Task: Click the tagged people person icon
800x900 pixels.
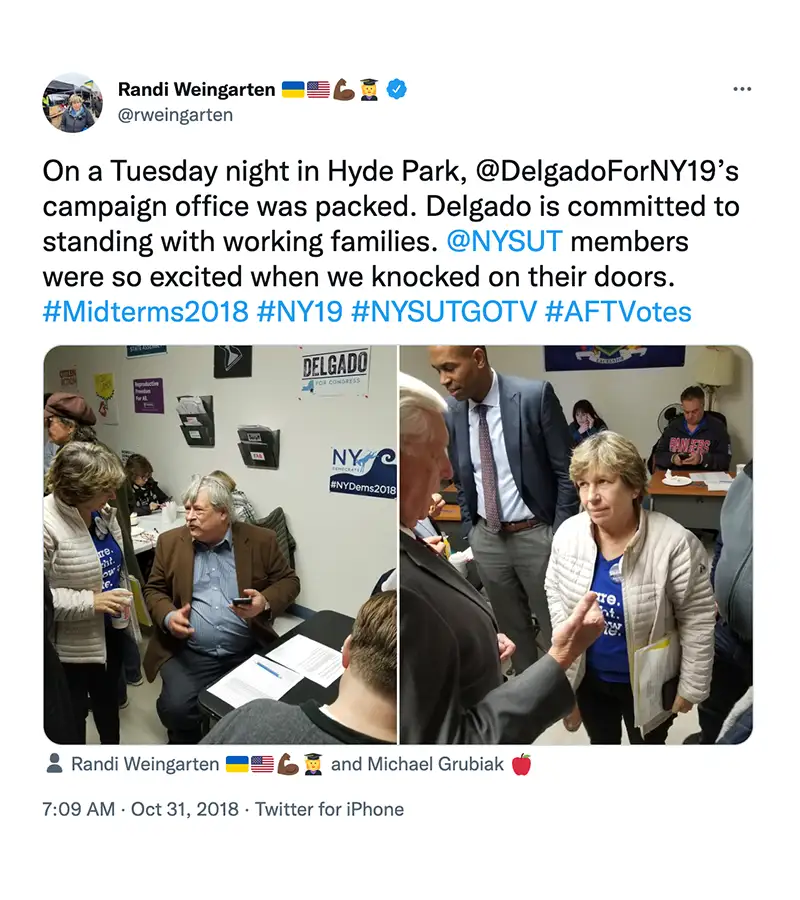Action: pyautogui.click(x=55, y=764)
